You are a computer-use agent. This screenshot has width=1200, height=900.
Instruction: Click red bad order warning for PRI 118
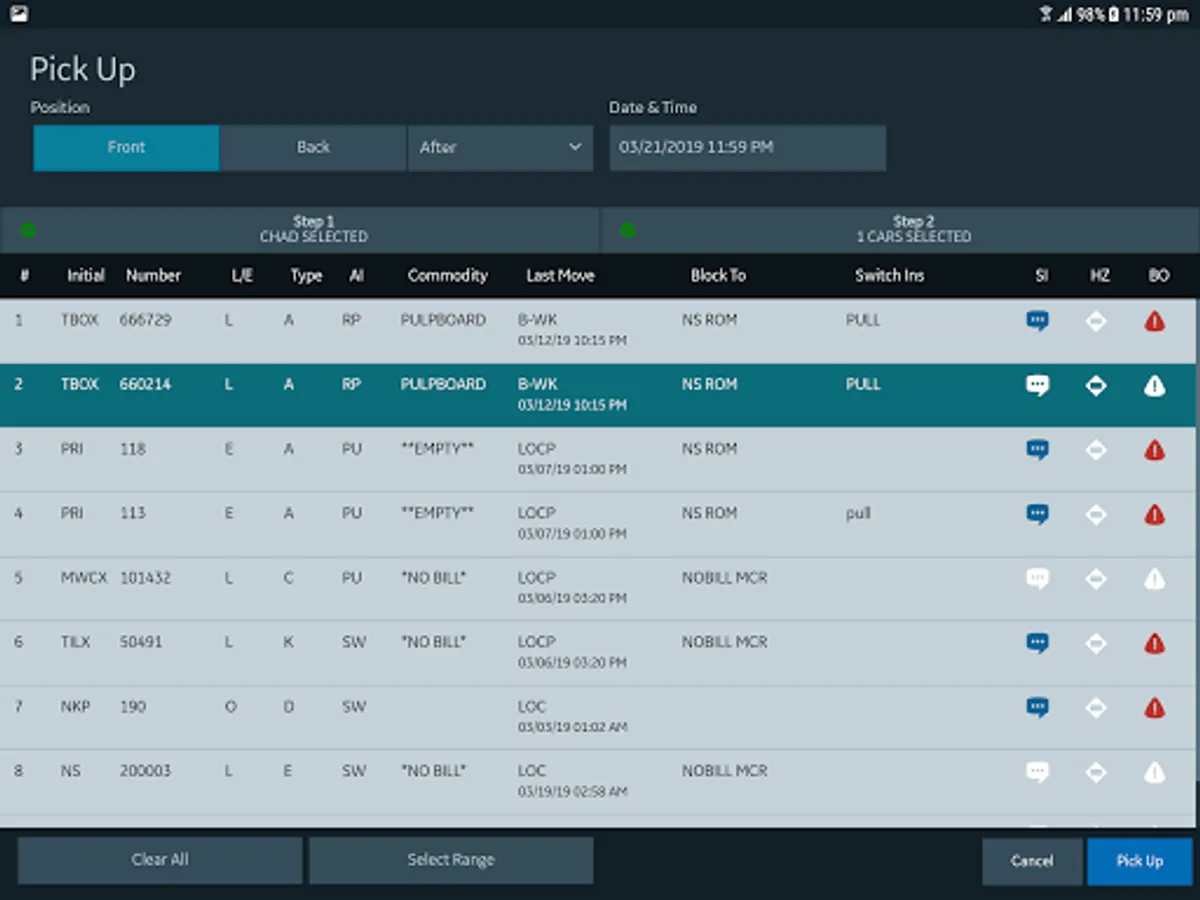click(x=1154, y=450)
